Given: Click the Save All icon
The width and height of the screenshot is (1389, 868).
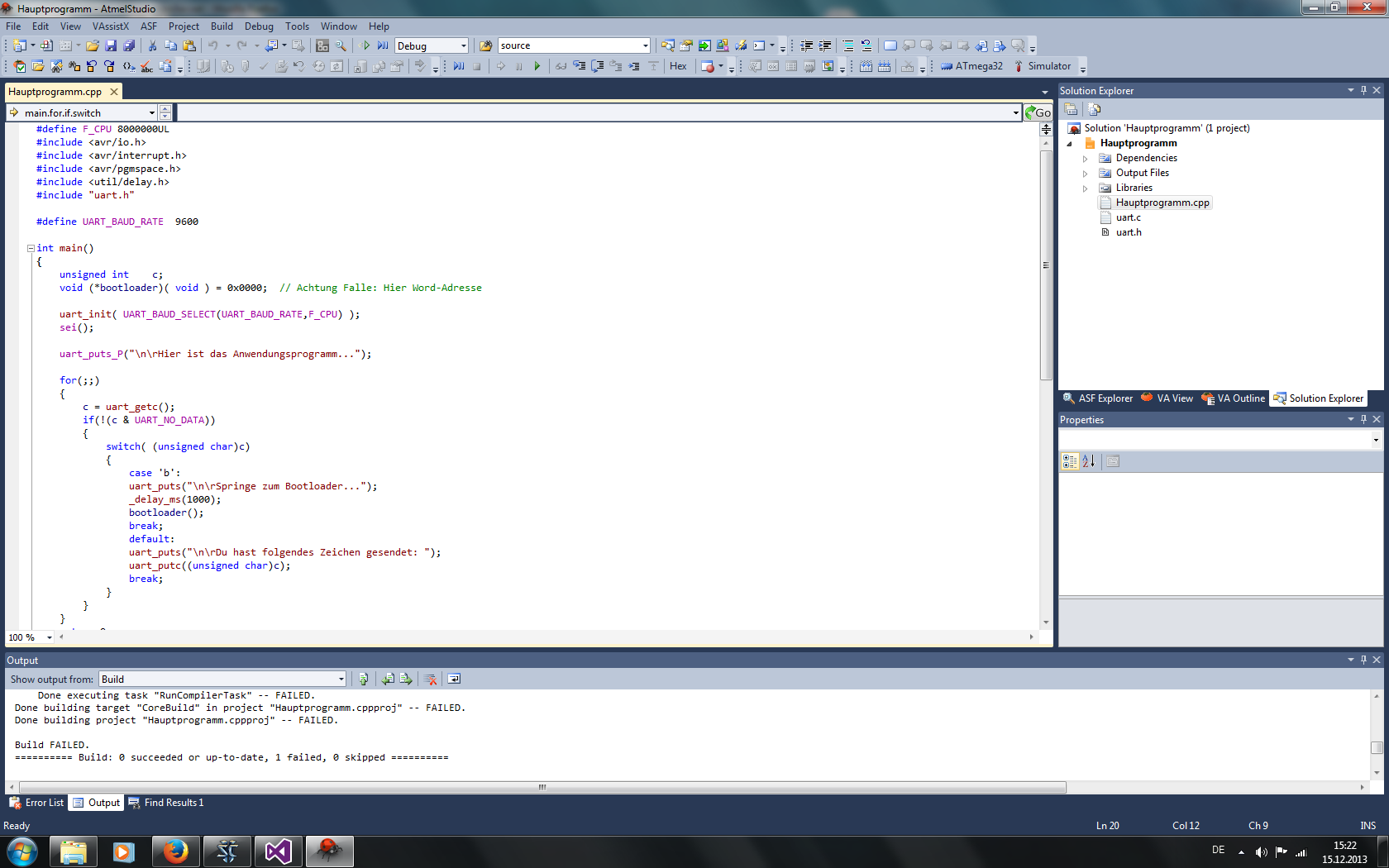Looking at the screenshot, I should pyautogui.click(x=129, y=45).
